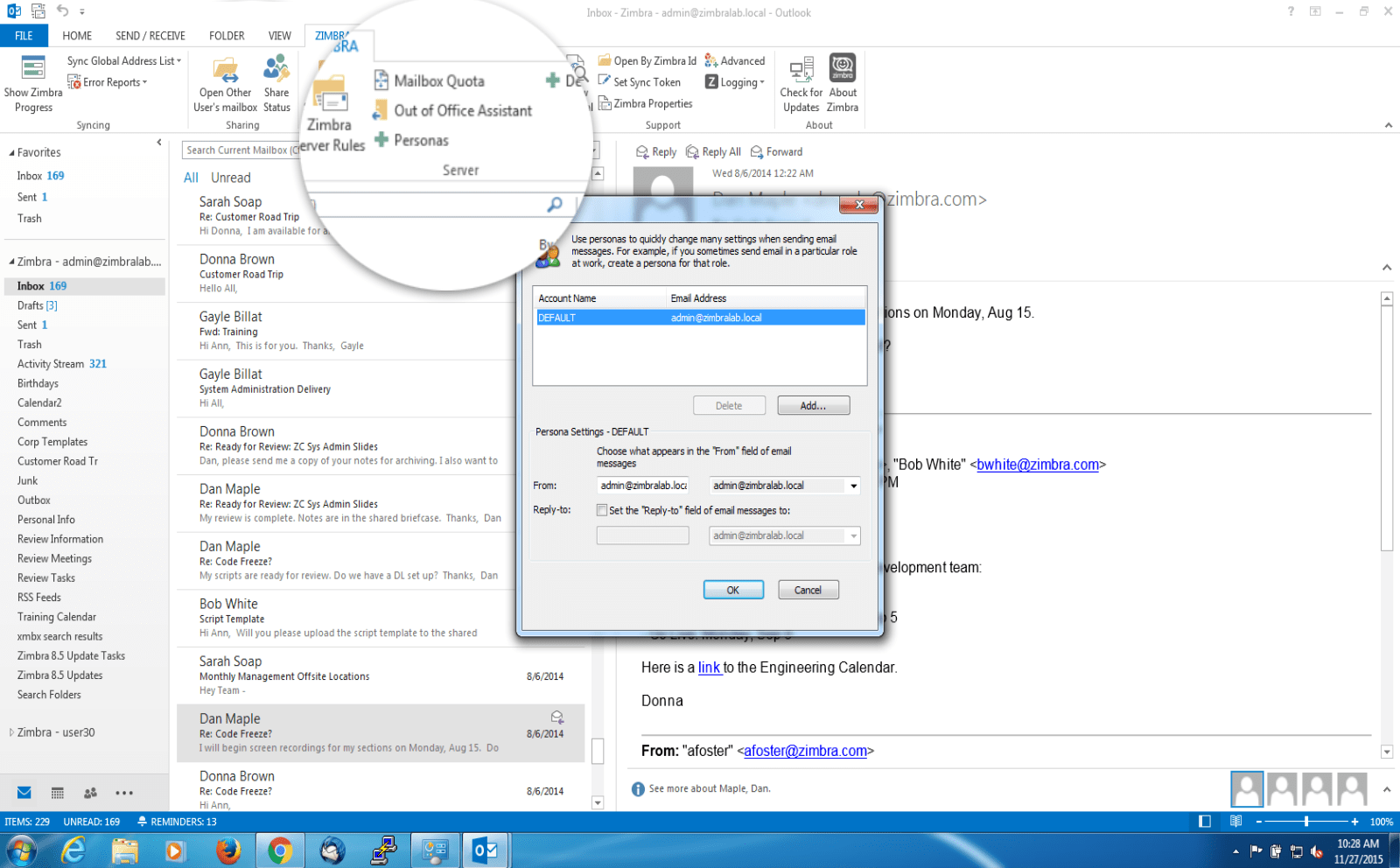Screen dimensions: 1400x868
Task: Zoom in with plus button
Action: 1354,822
